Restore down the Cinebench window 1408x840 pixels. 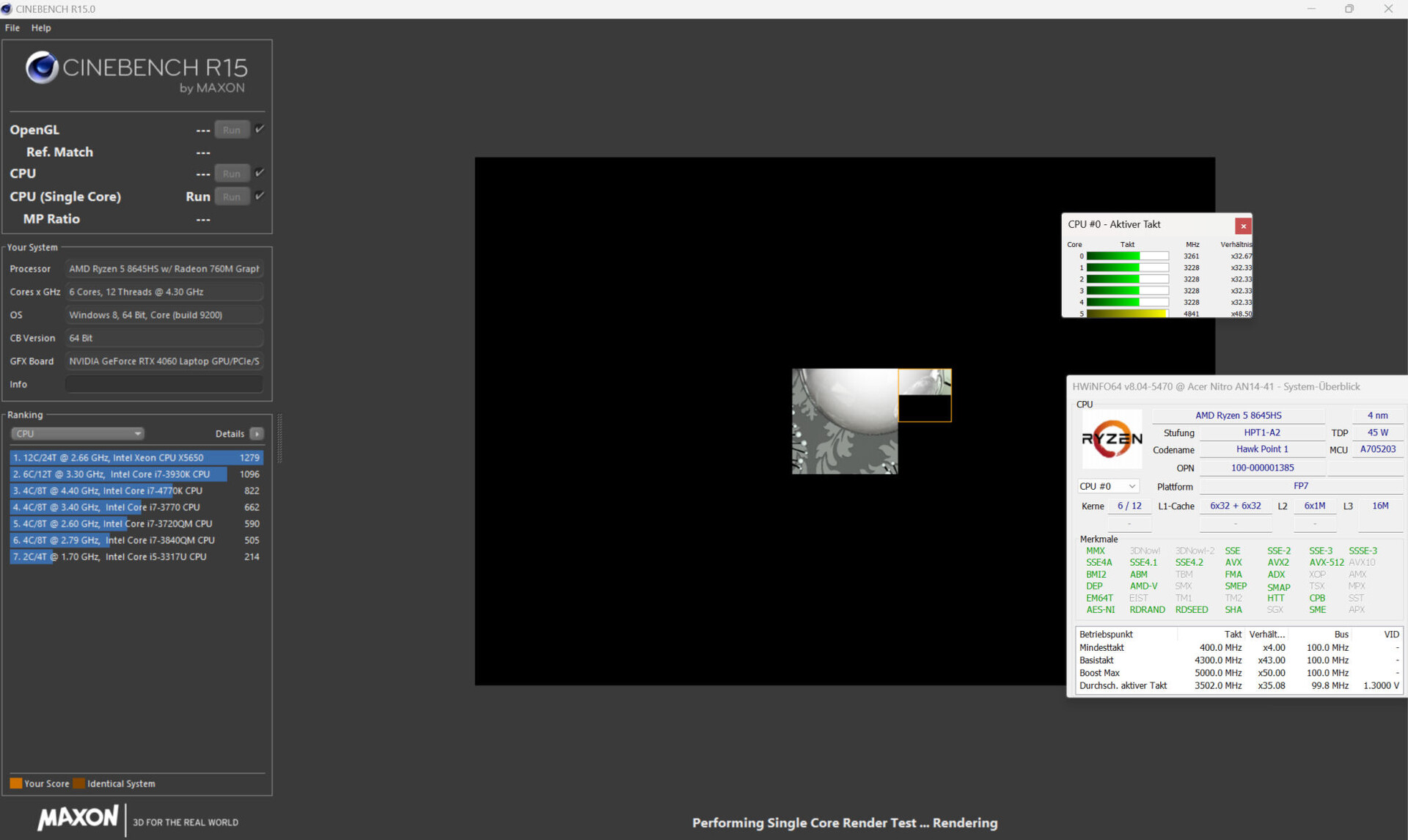pyautogui.click(x=1349, y=9)
